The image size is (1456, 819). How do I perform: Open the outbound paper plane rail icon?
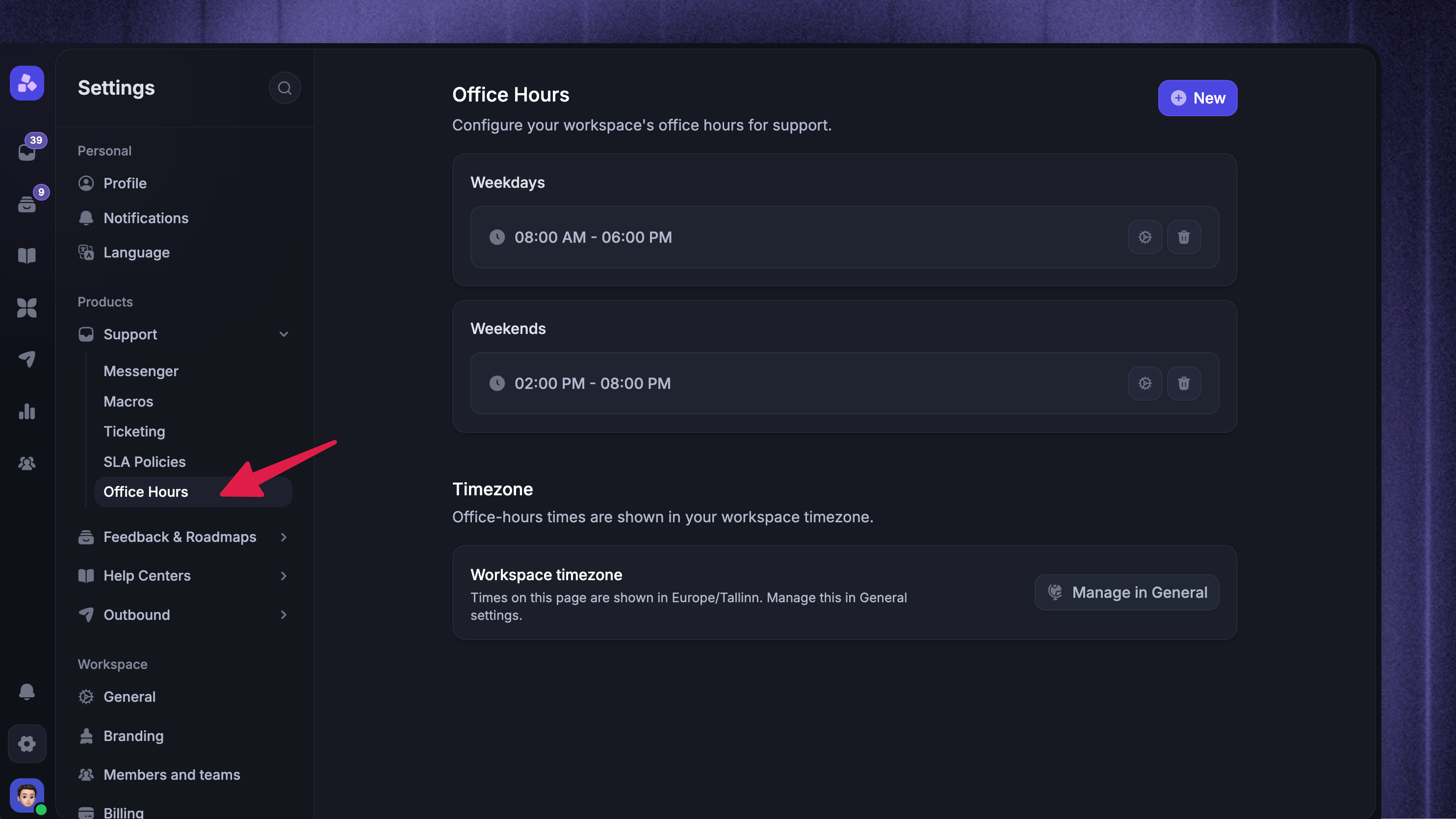[27, 359]
